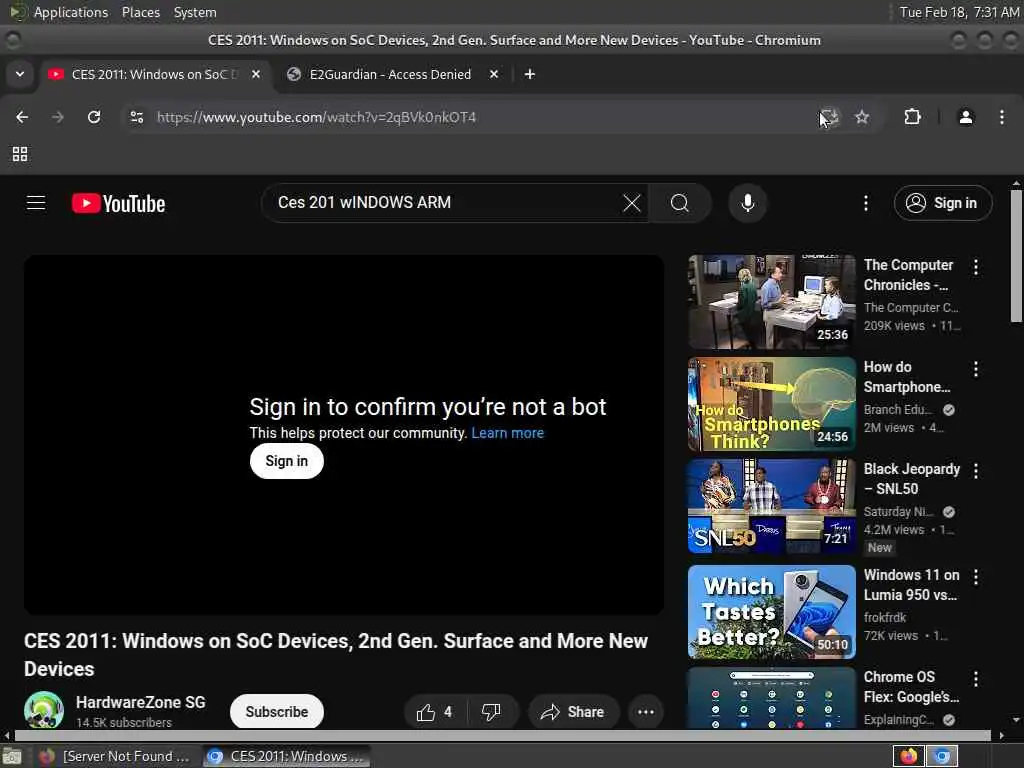This screenshot has height=768, width=1024.
Task: Clear the search box with X icon
Action: 632,203
